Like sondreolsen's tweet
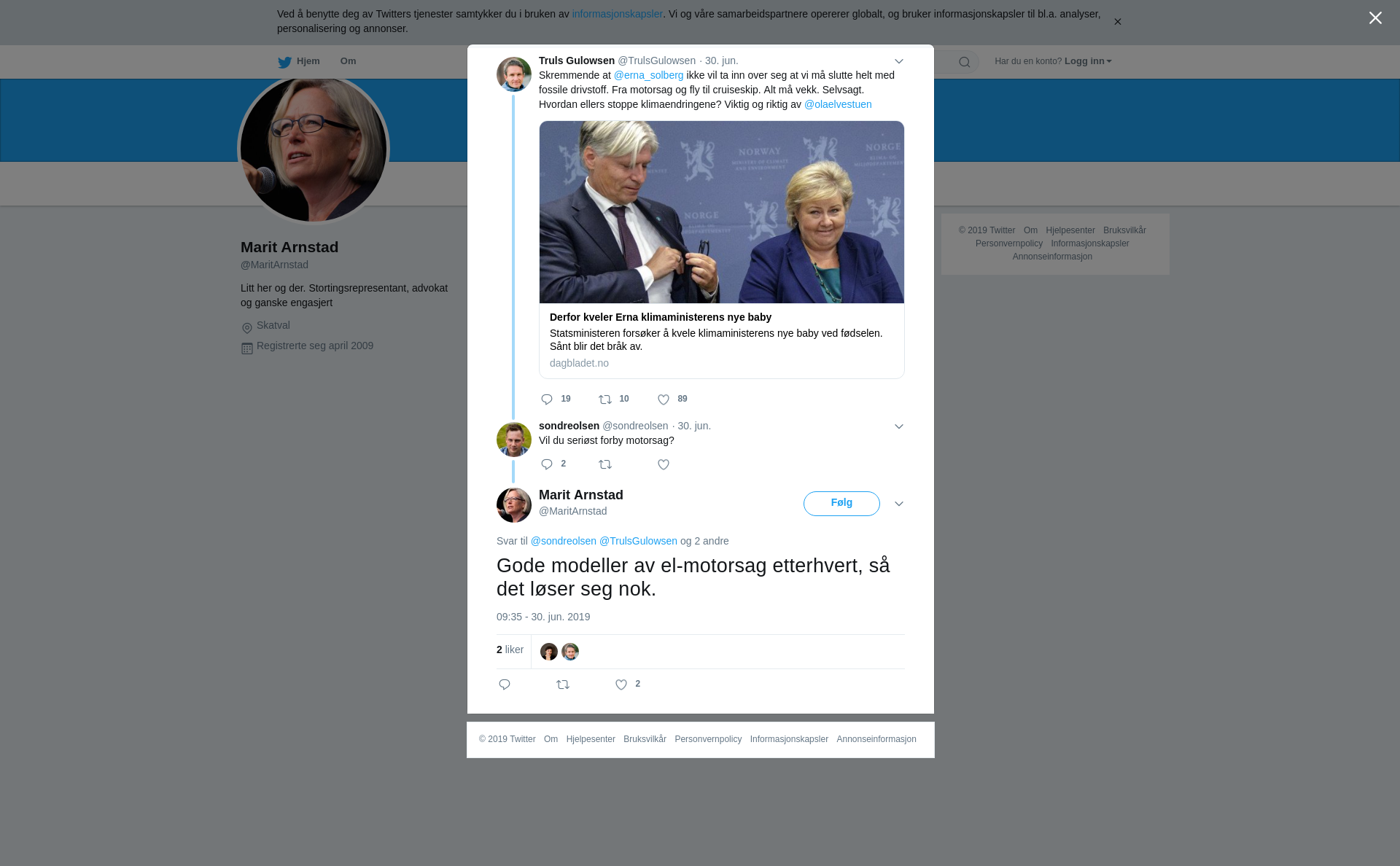1400x866 pixels. click(664, 464)
